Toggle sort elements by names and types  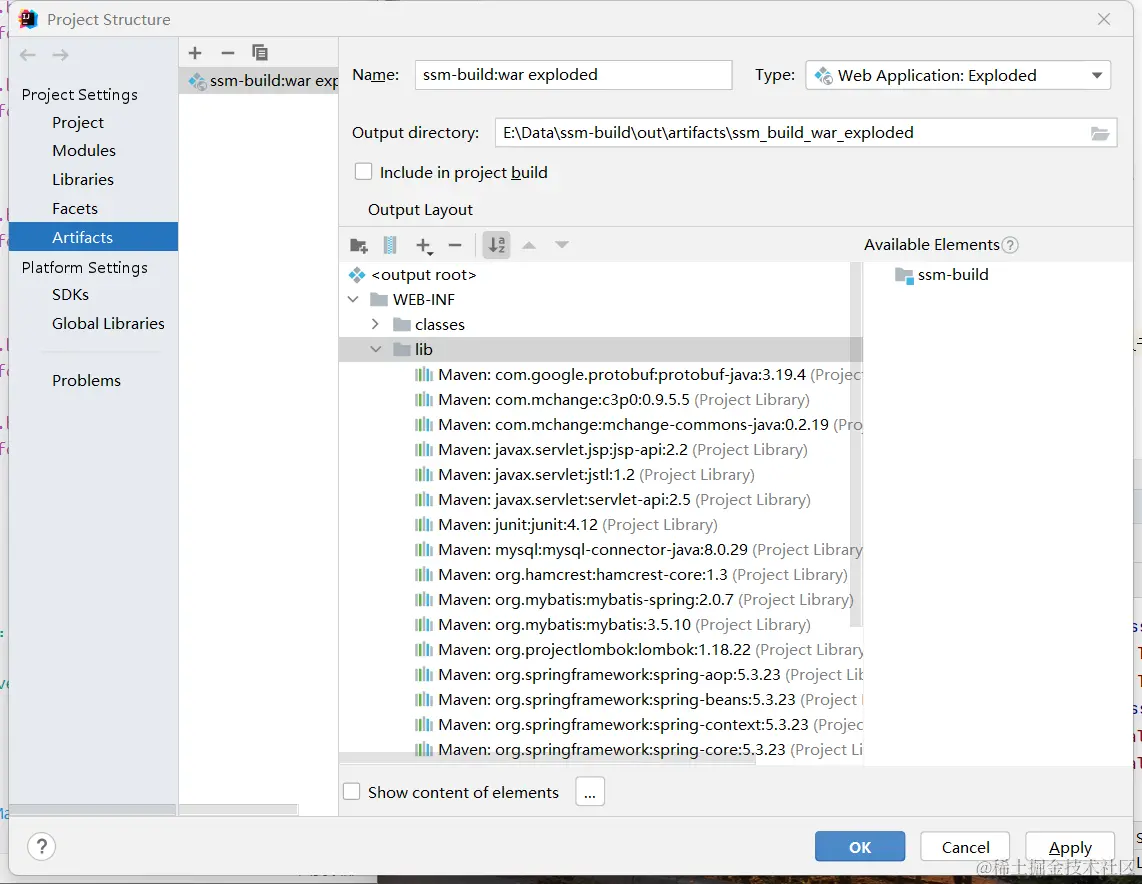[x=497, y=245]
